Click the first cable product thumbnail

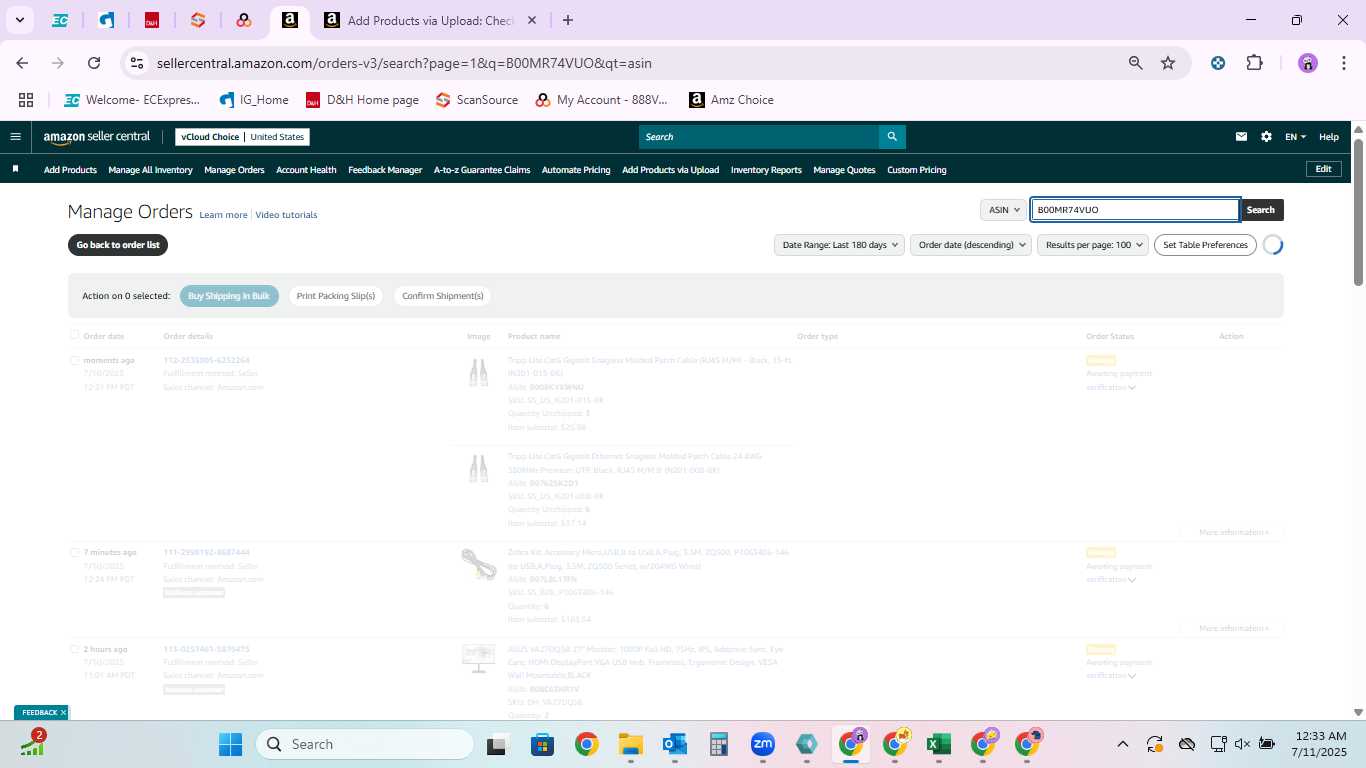479,372
